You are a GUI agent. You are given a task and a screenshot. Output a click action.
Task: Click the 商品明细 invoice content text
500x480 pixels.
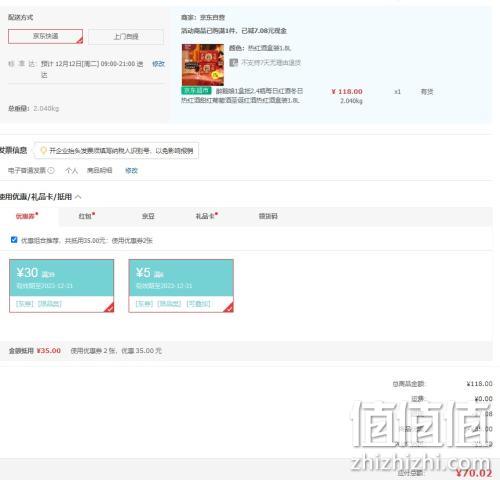(99, 171)
